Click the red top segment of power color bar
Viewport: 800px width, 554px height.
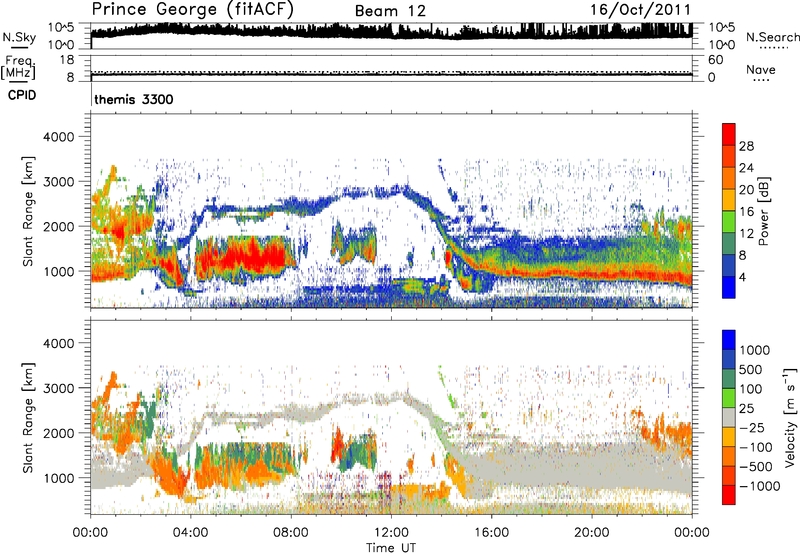(x=729, y=134)
